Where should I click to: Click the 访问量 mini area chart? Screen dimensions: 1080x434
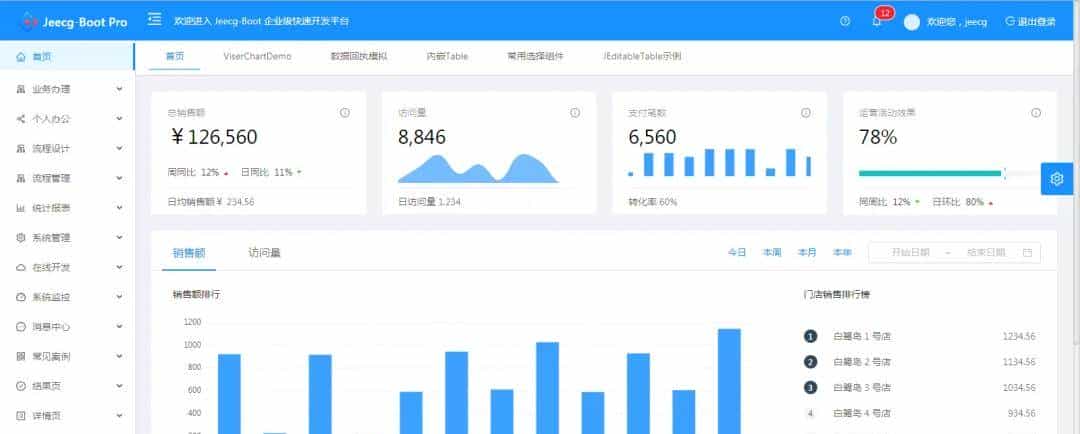[478, 169]
